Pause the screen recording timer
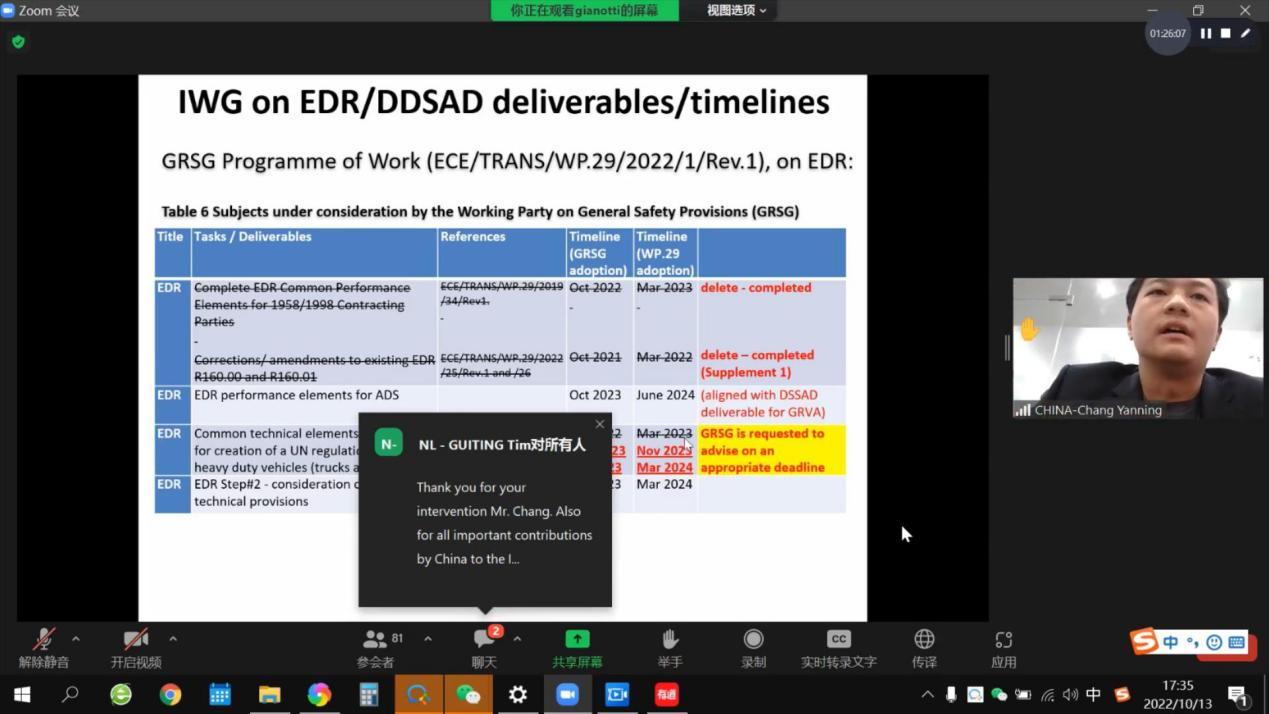 (1206, 33)
